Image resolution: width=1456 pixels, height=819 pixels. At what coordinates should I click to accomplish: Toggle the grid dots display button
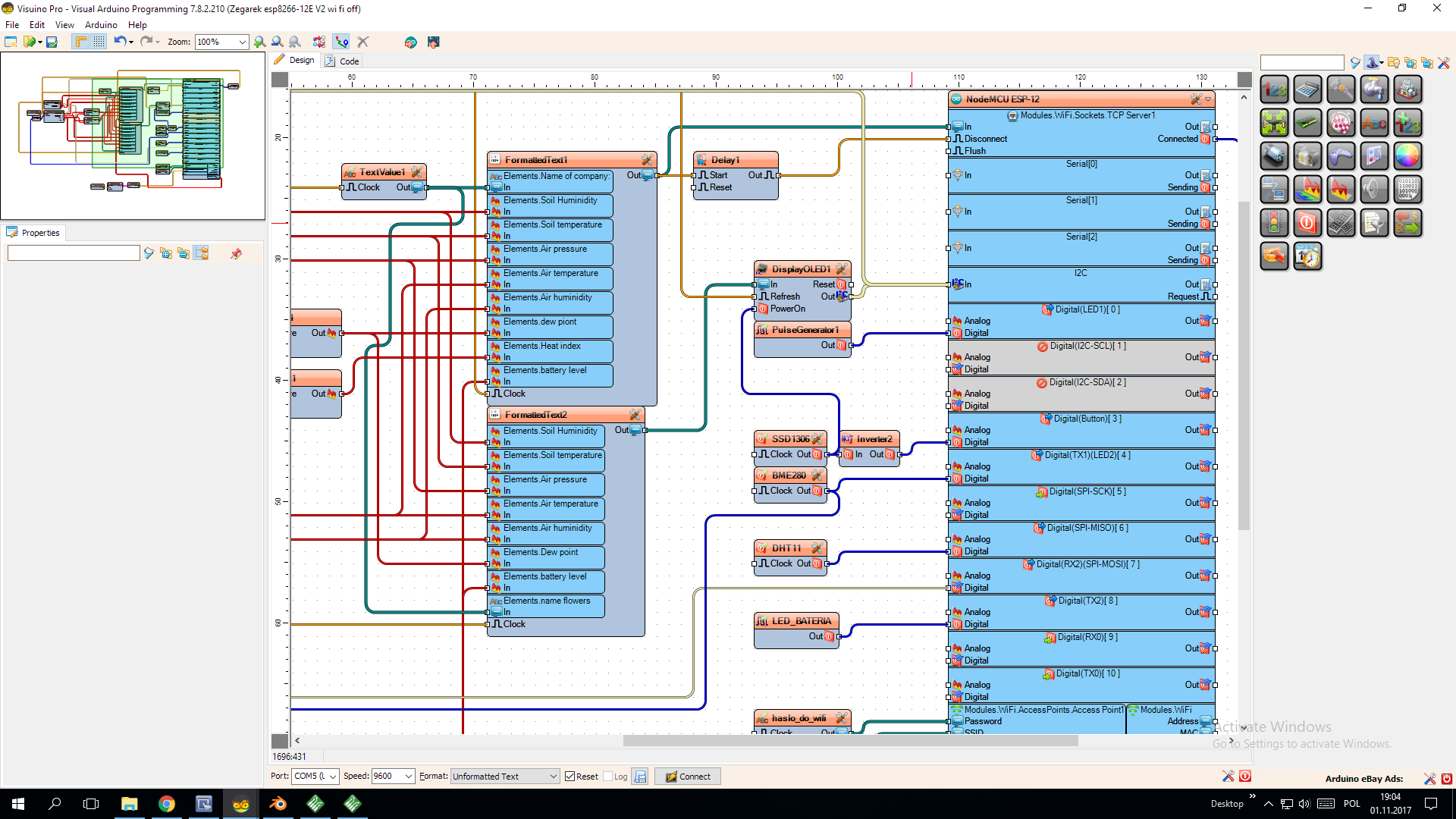(99, 42)
